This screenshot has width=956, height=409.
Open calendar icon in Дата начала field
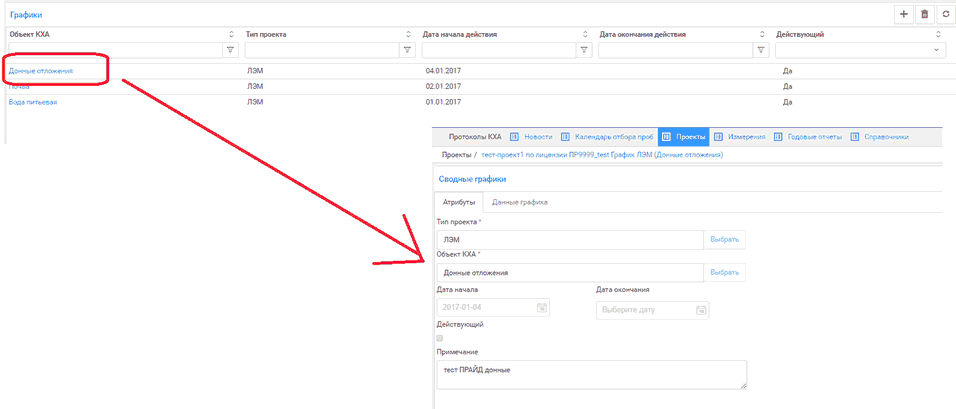pyautogui.click(x=541, y=309)
